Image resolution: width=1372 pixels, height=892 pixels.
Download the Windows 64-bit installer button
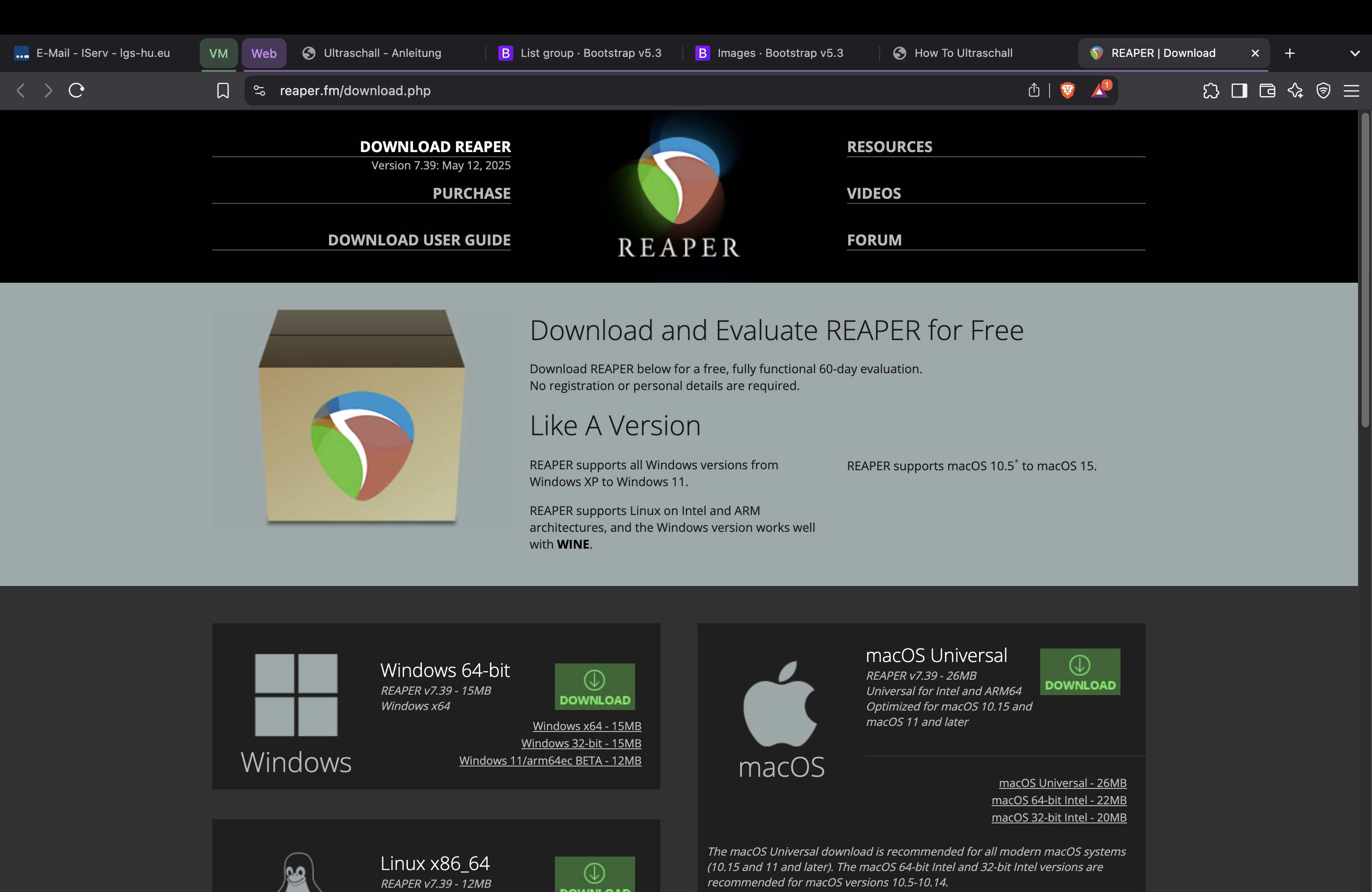595,686
